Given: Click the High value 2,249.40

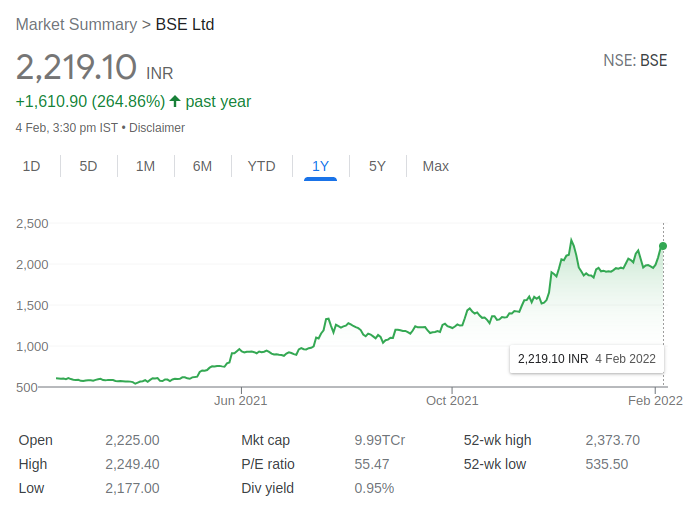Looking at the screenshot, I should click(132, 464).
